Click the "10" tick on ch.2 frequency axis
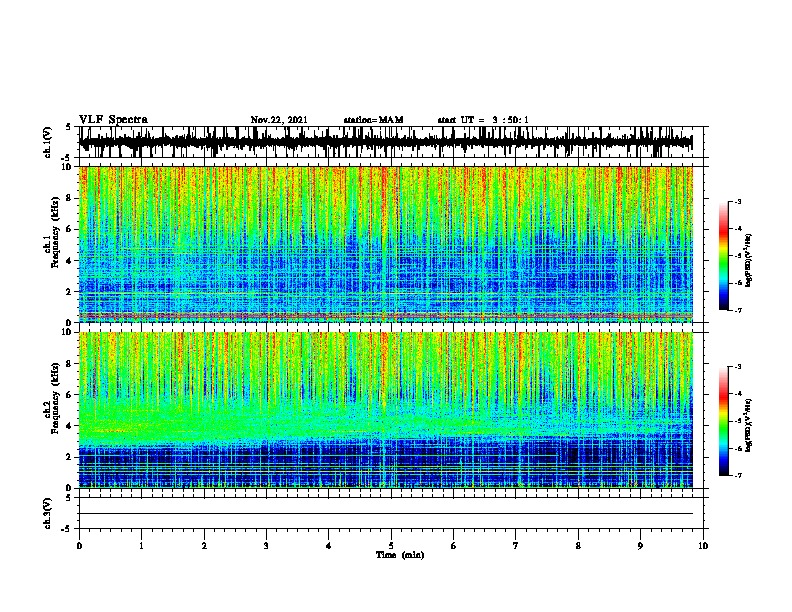The width and height of the screenshot is (792, 612). tap(68, 332)
